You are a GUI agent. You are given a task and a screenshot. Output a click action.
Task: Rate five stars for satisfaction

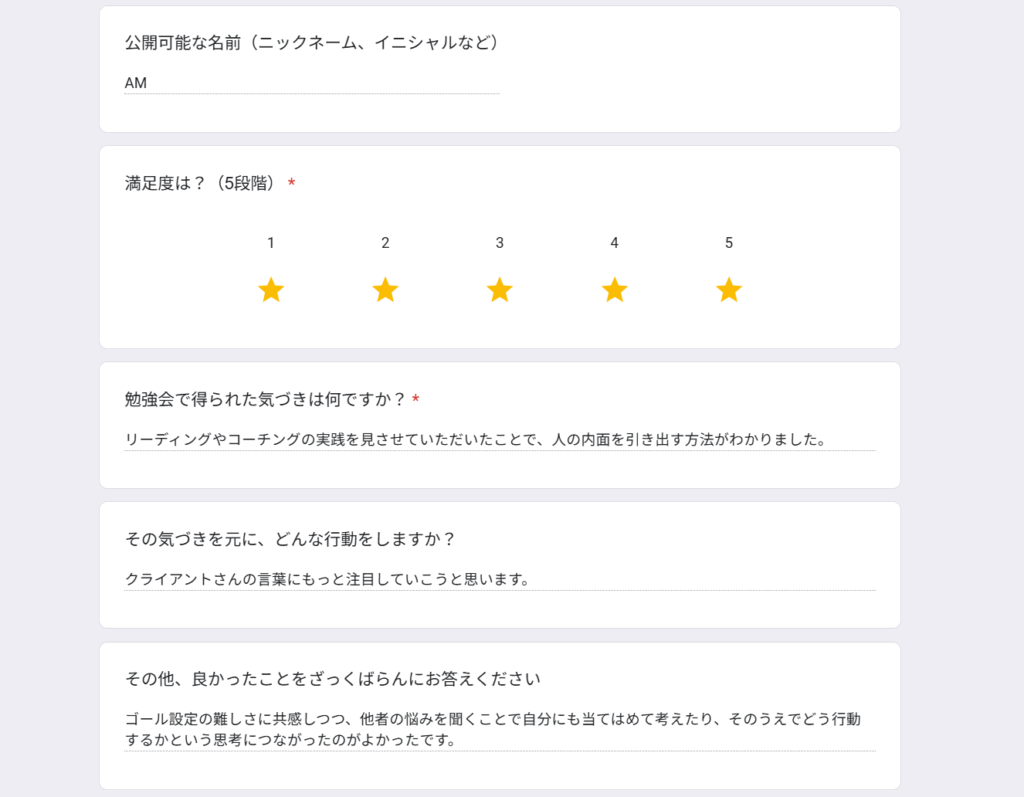coord(729,290)
